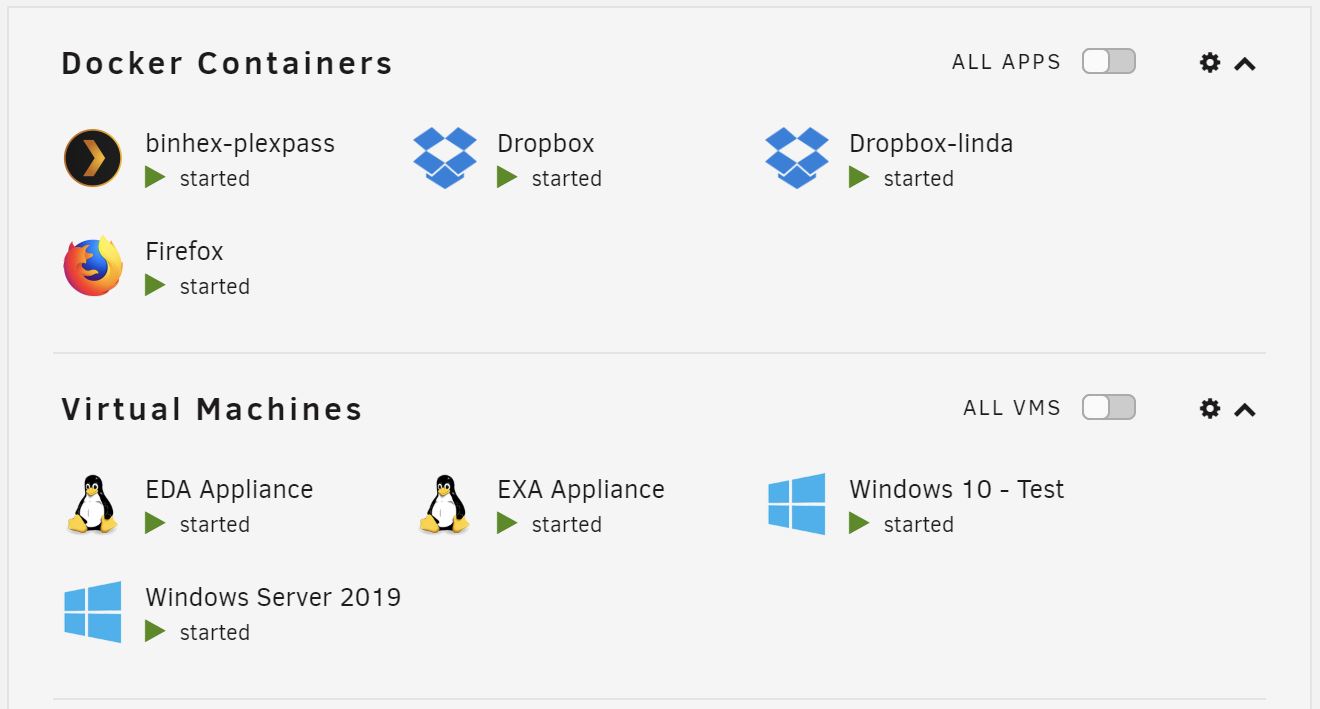The image size is (1320, 709).
Task: Click the binhex-plexpass started play arrow
Action: point(155,178)
